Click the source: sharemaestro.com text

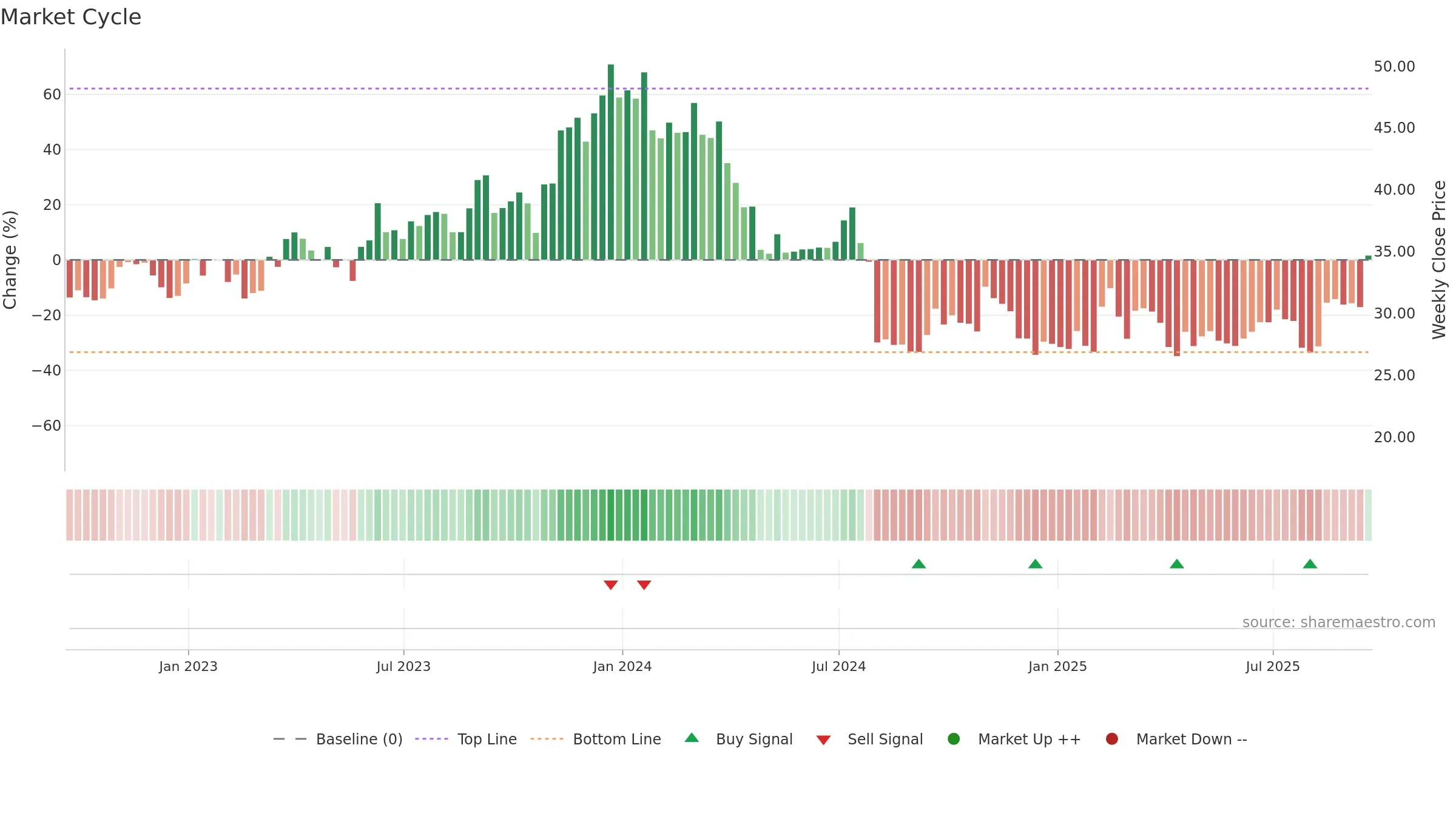(1339, 622)
